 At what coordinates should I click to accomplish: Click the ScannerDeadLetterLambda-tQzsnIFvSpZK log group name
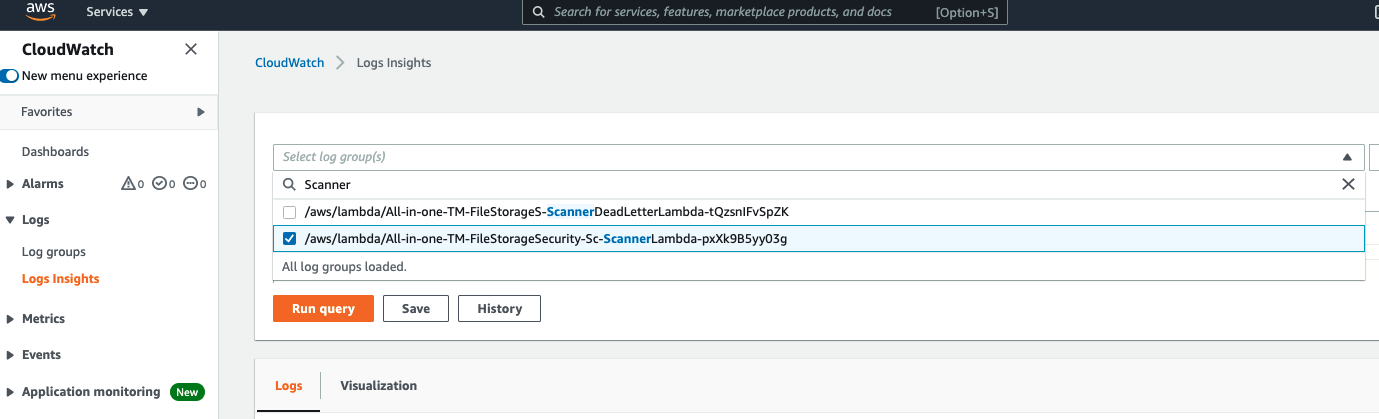tap(547, 212)
